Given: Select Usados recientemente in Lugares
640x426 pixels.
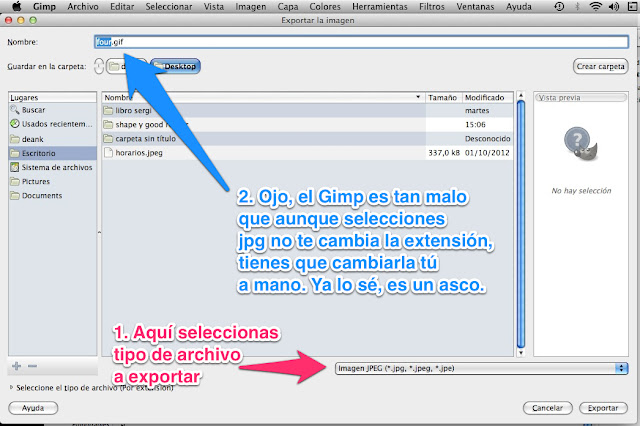Looking at the screenshot, I should [52, 124].
